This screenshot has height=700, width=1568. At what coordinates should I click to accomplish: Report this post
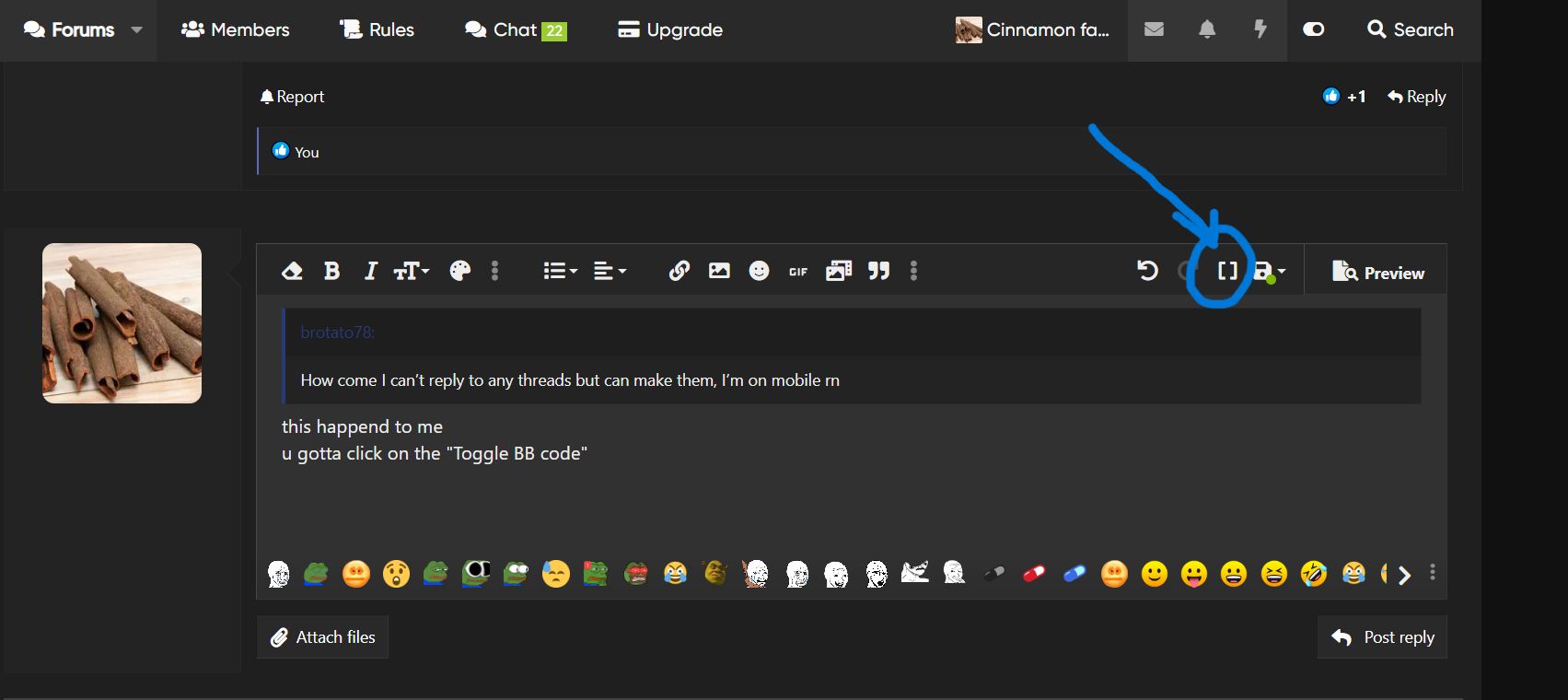point(292,97)
